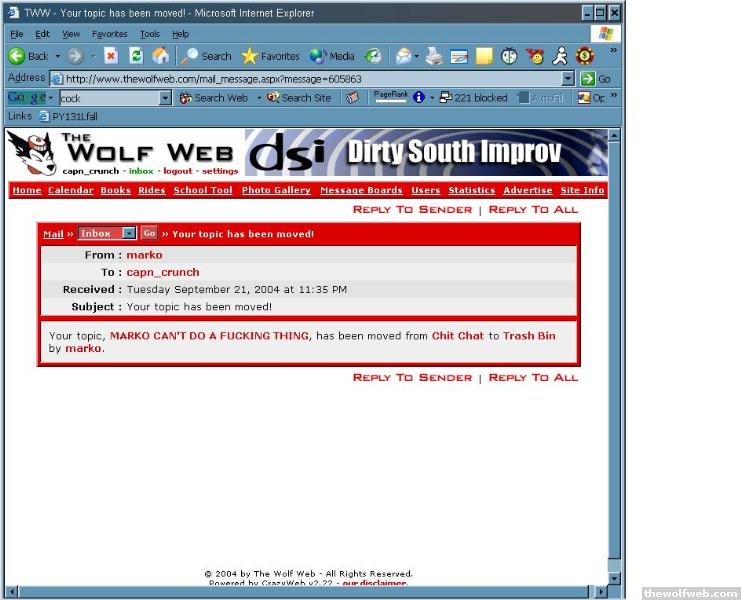
Task: Click the PageRank indicator
Action: (x=390, y=97)
